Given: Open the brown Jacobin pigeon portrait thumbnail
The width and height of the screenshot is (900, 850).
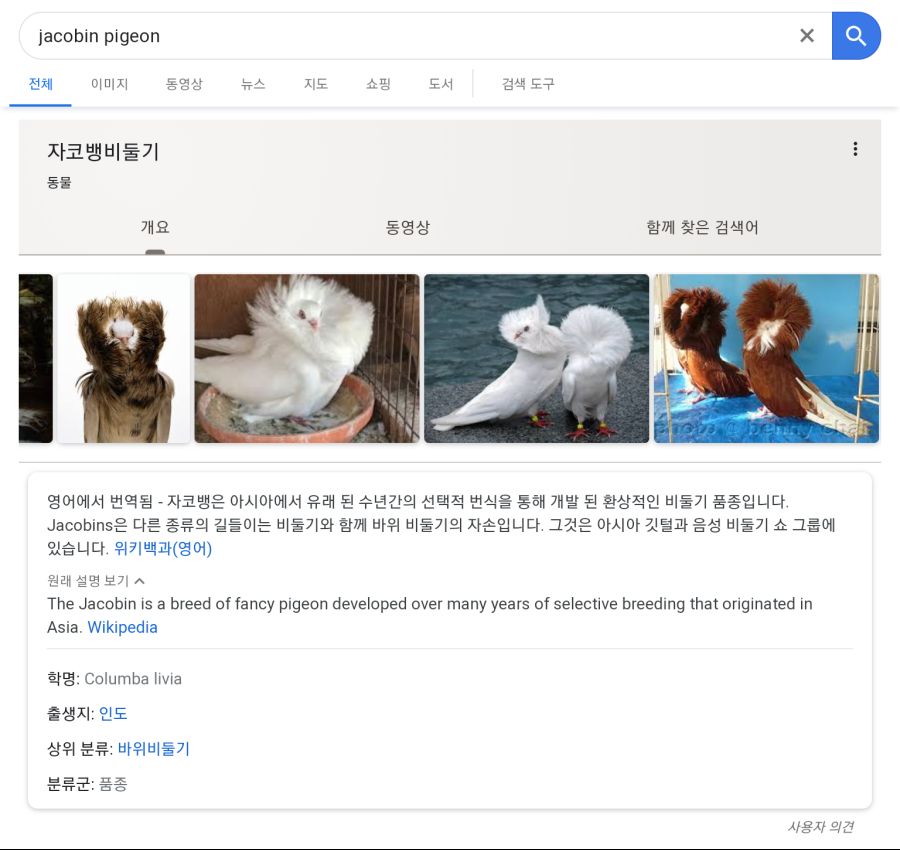Looking at the screenshot, I should (x=124, y=358).
